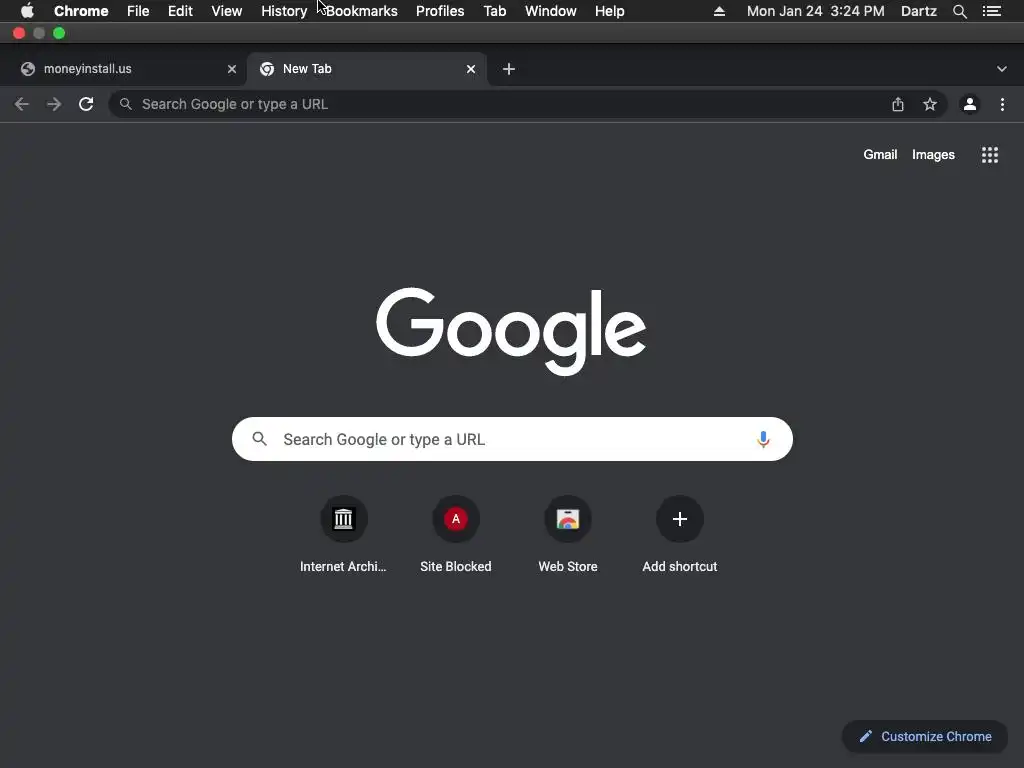This screenshot has height=768, width=1024.
Task: Open the Web Store shortcut
Action: click(568, 519)
